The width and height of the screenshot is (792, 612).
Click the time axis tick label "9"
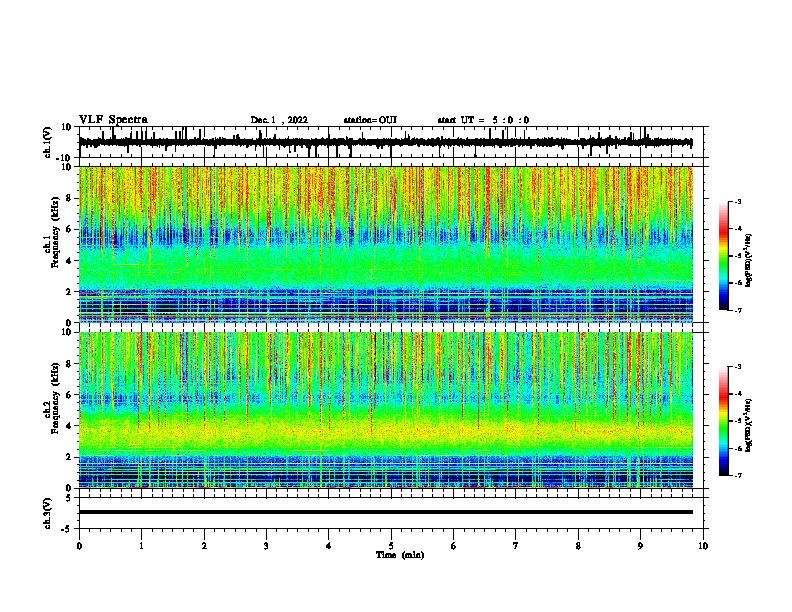pos(640,546)
